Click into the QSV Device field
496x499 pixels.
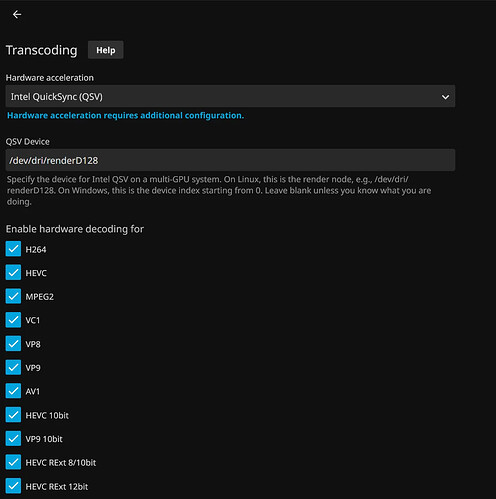coord(230,160)
